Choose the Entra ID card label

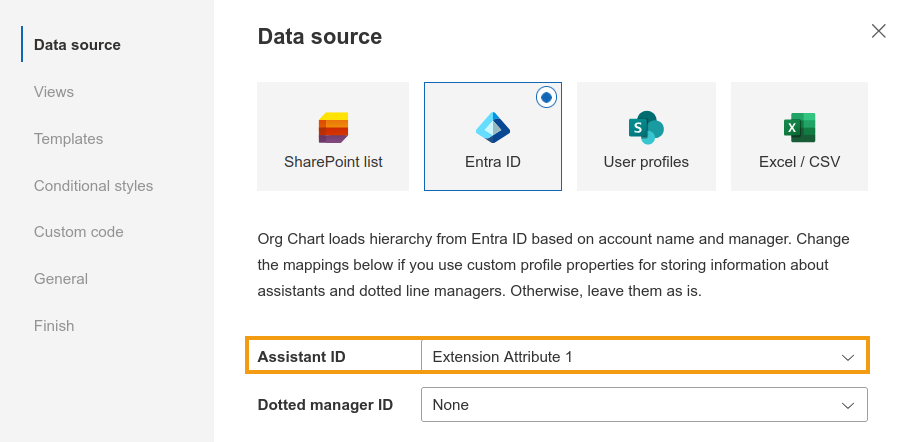[493, 162]
